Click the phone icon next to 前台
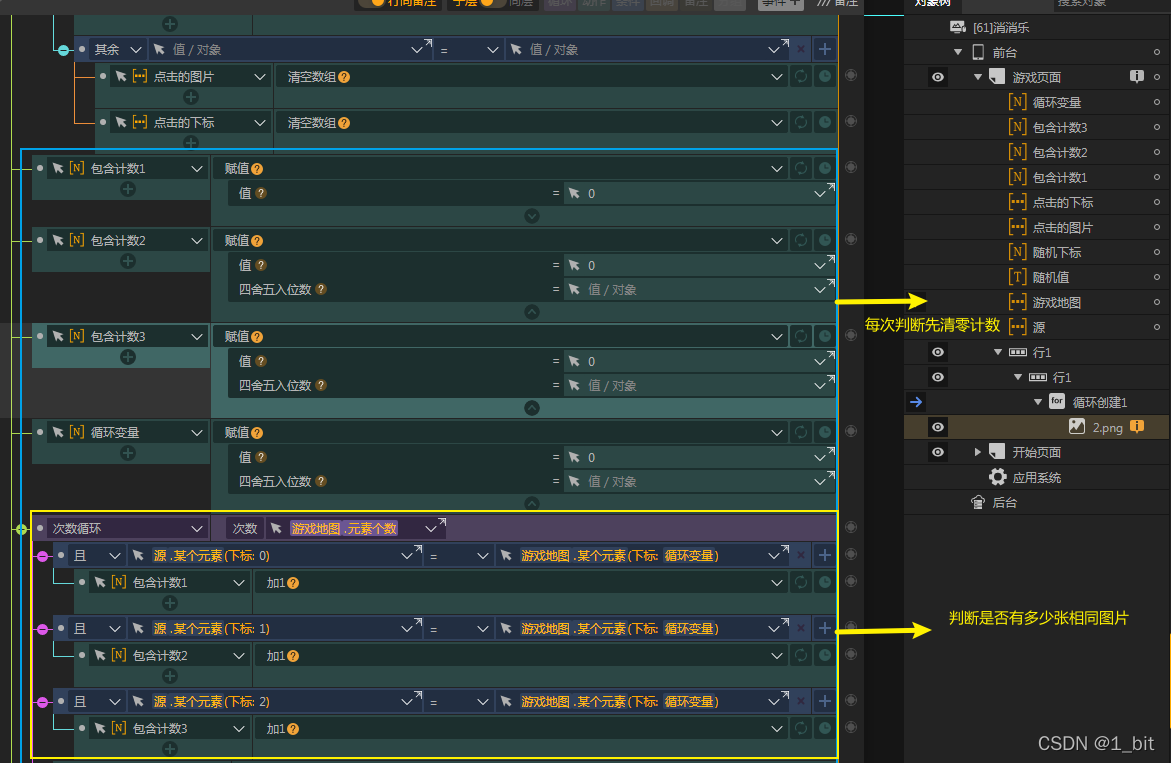The width and height of the screenshot is (1171, 763). pyautogui.click(x=978, y=52)
